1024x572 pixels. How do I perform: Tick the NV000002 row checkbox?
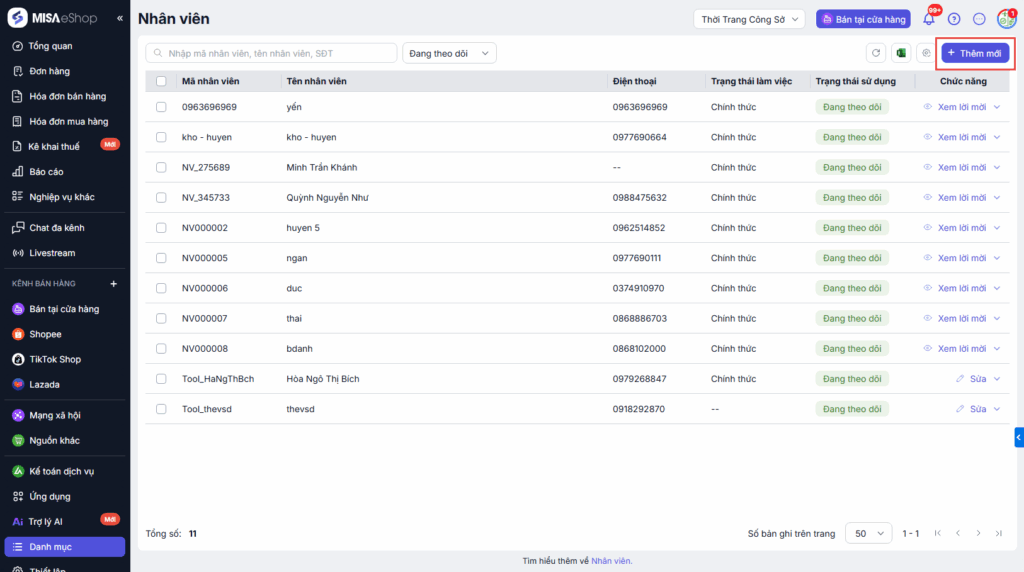pos(161,228)
